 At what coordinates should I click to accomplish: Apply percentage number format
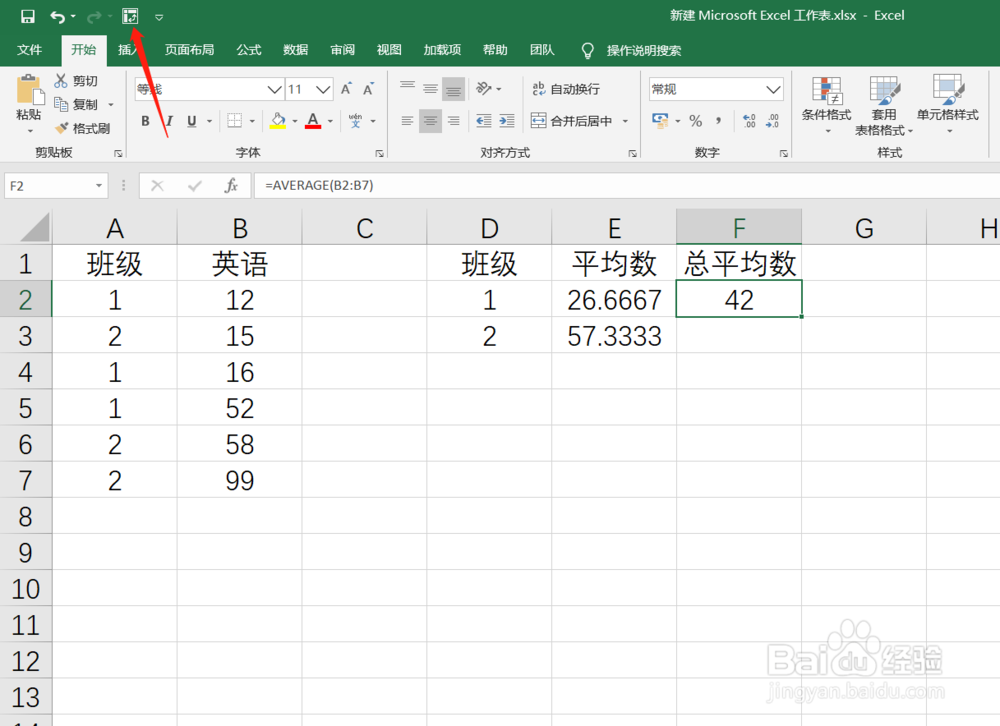(x=696, y=121)
